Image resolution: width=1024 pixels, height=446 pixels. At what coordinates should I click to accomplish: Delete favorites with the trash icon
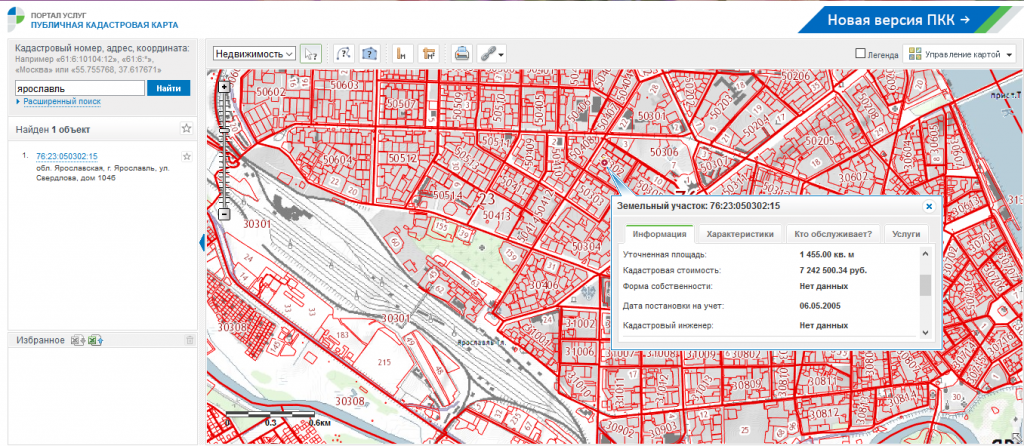point(190,341)
